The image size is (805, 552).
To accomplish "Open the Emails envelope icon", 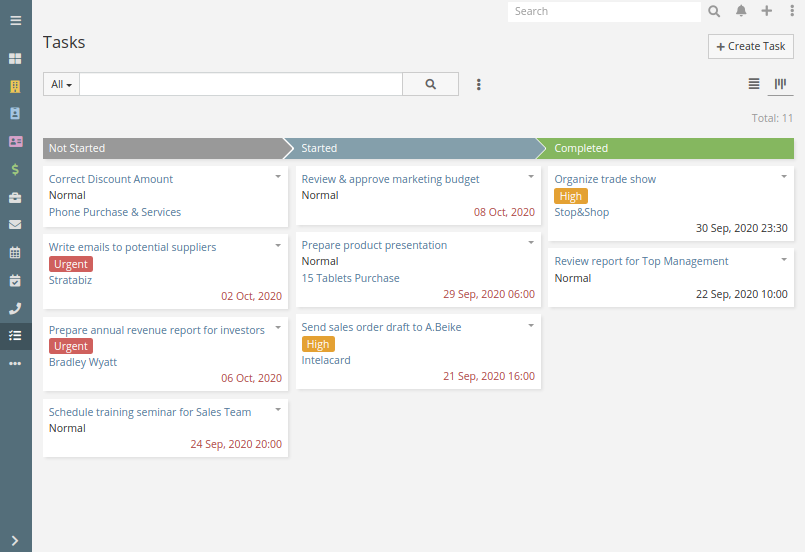I will [x=15, y=224].
